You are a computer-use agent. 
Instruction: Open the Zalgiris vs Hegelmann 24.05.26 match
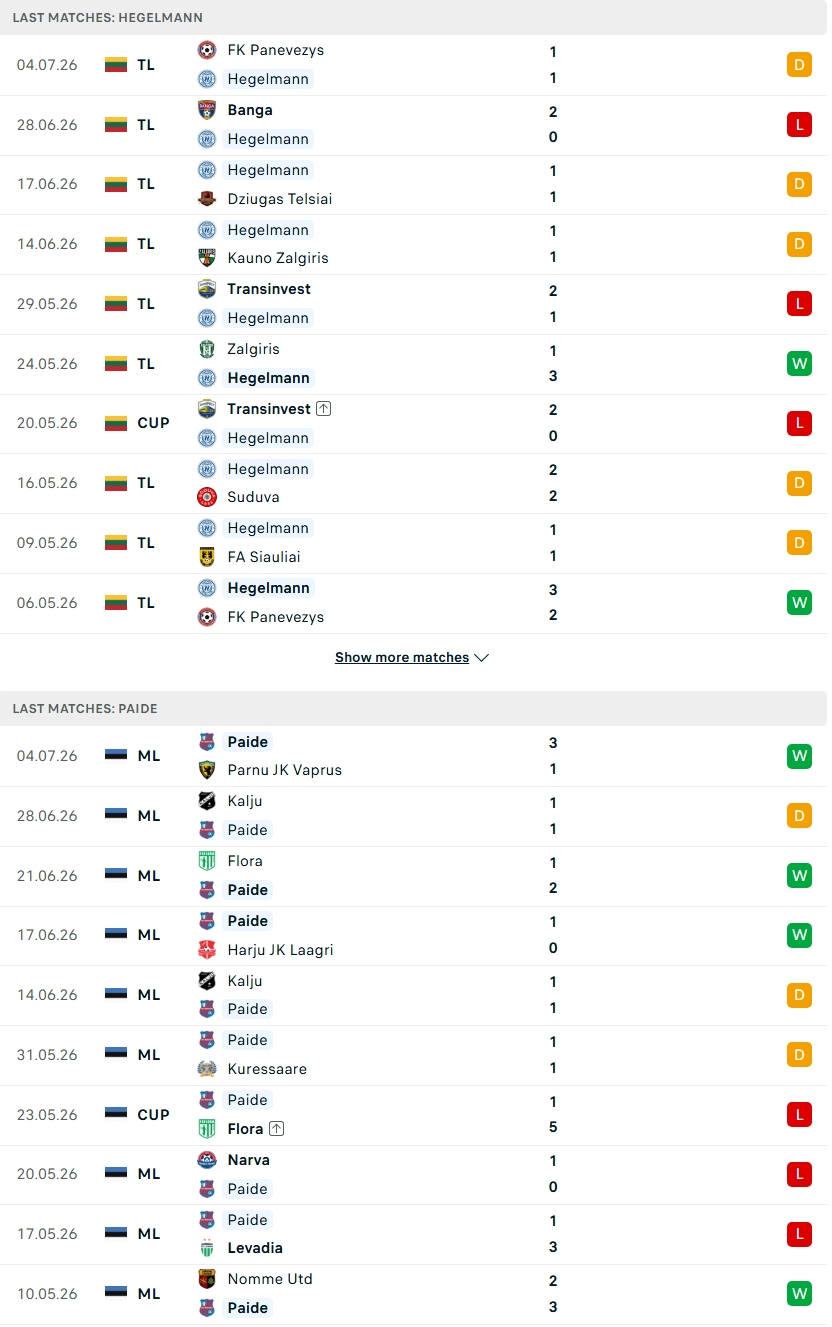click(x=414, y=364)
